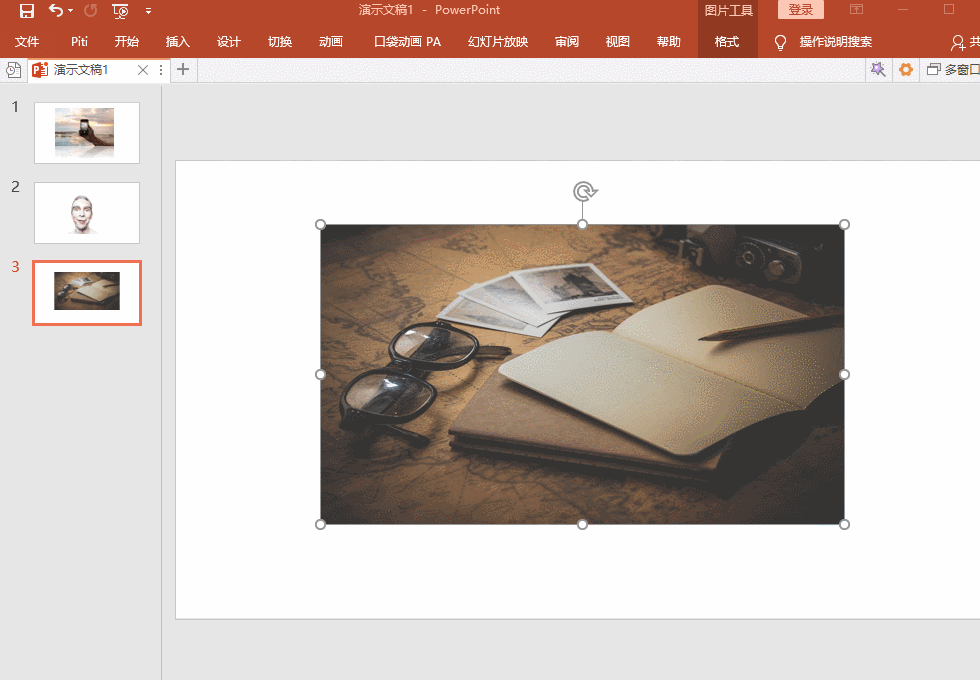Select the 格式 picture tools tab
Viewport: 980px width, 680px height.
[x=727, y=42]
